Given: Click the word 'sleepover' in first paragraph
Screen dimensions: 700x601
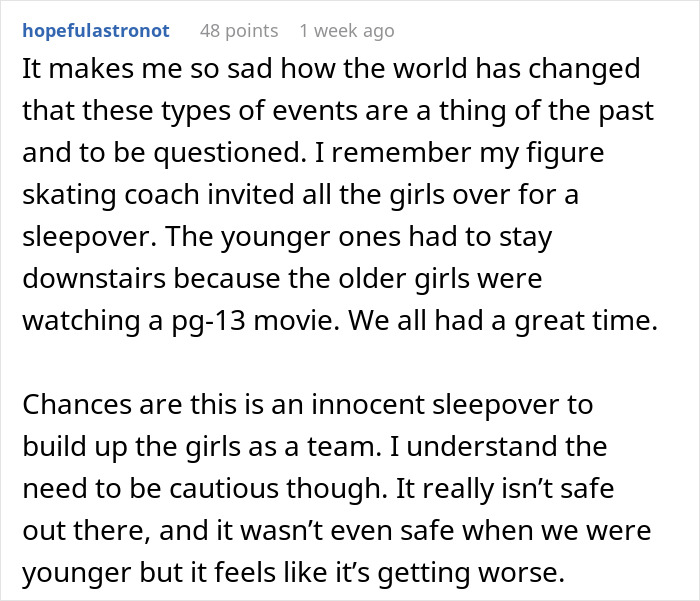Looking at the screenshot, I should (x=73, y=237).
